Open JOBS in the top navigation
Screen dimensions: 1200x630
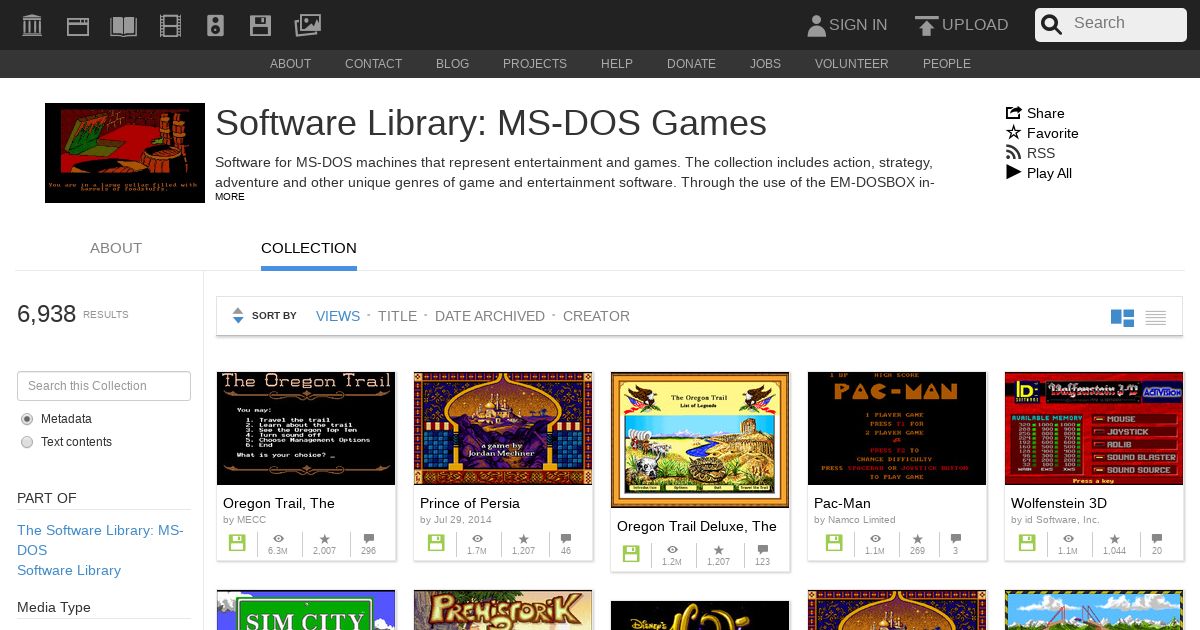click(765, 64)
